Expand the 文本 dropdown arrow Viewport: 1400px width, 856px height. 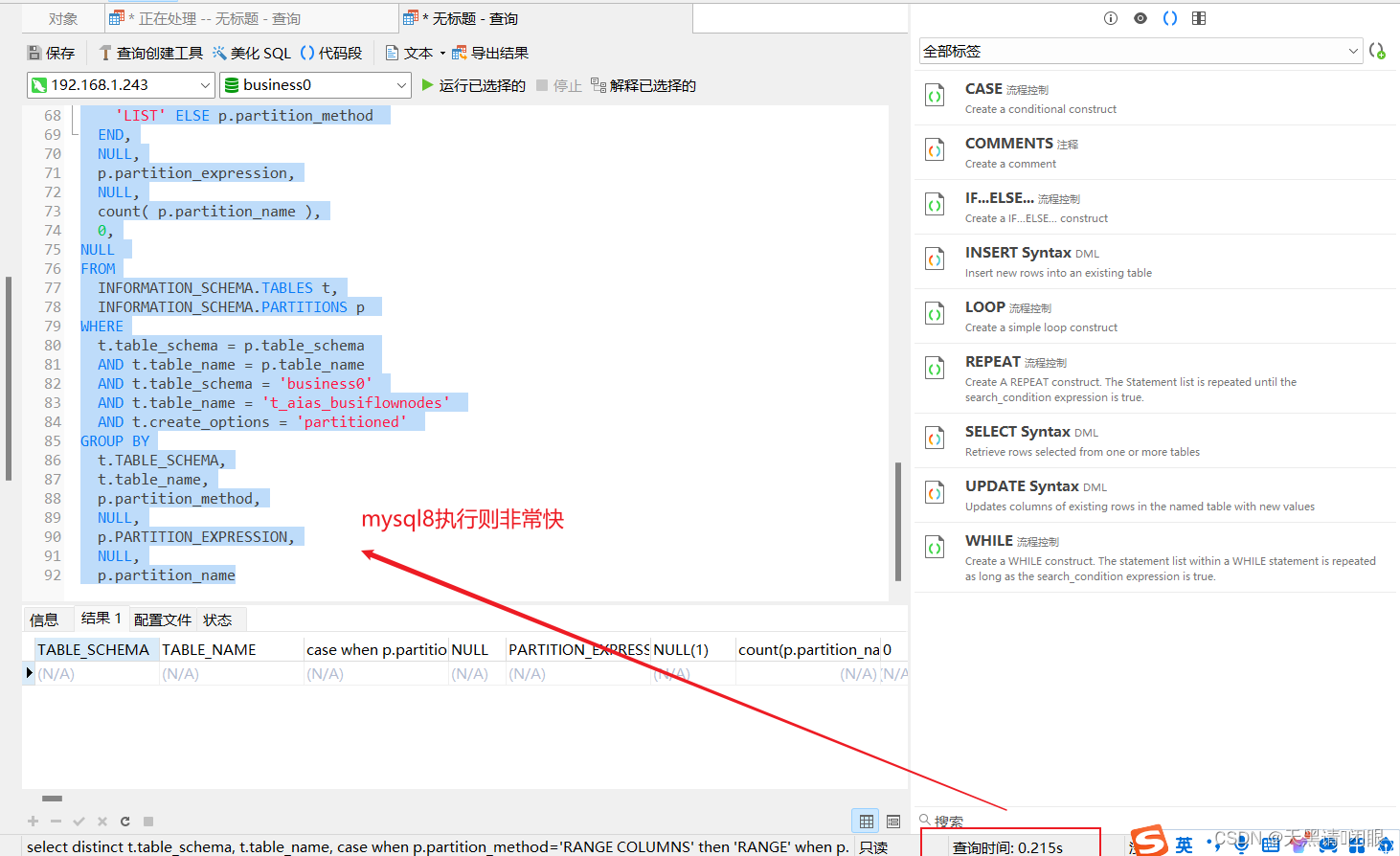coord(442,54)
